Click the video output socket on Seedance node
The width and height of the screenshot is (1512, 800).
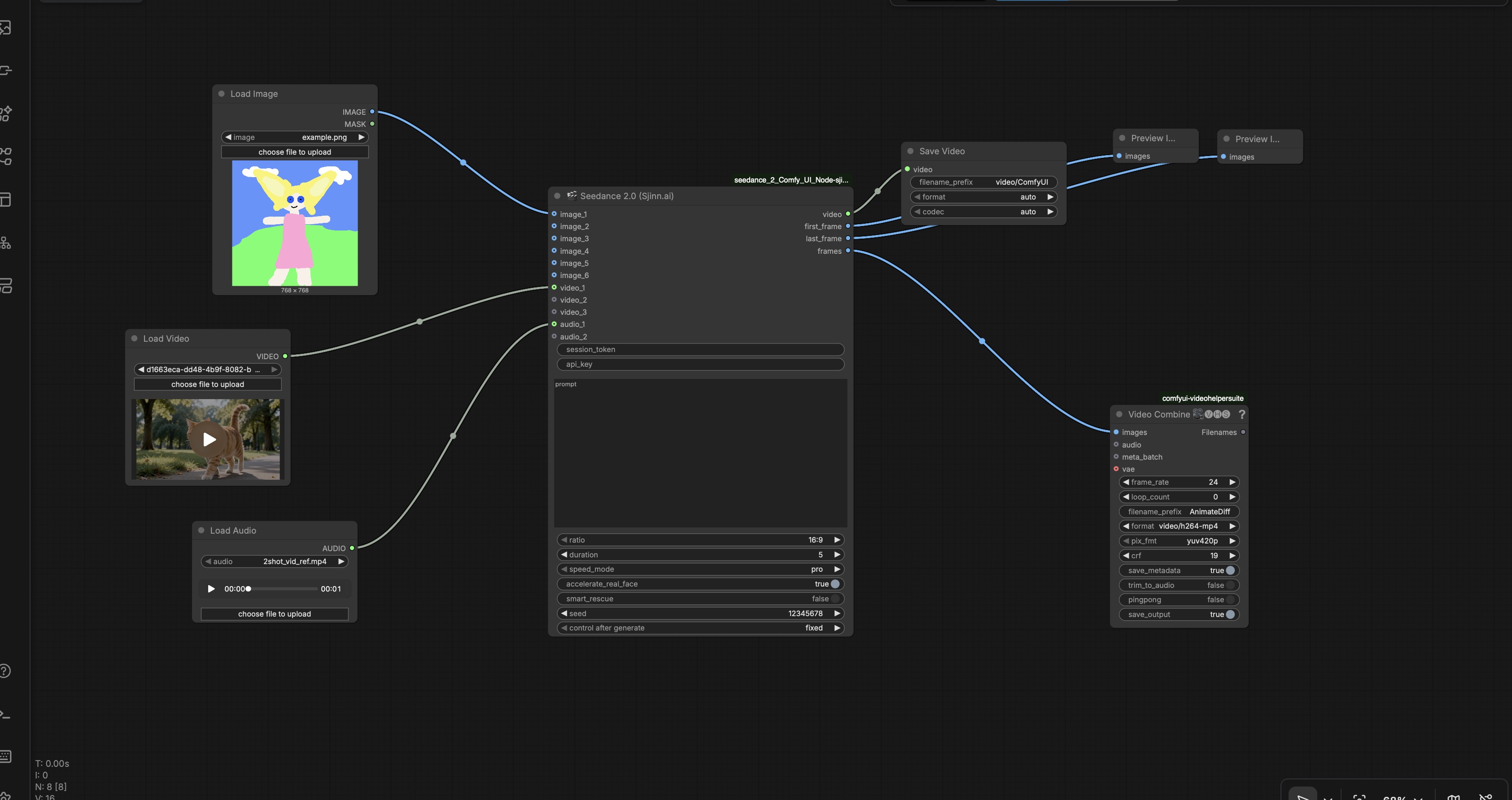click(848, 213)
